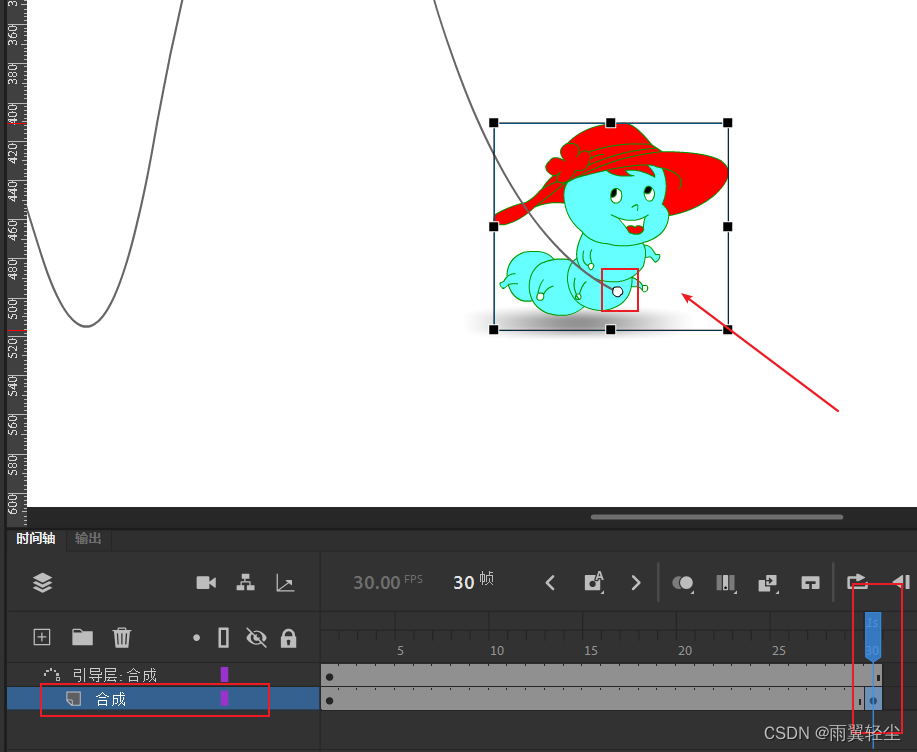Insert auto keyframe button

(594, 582)
